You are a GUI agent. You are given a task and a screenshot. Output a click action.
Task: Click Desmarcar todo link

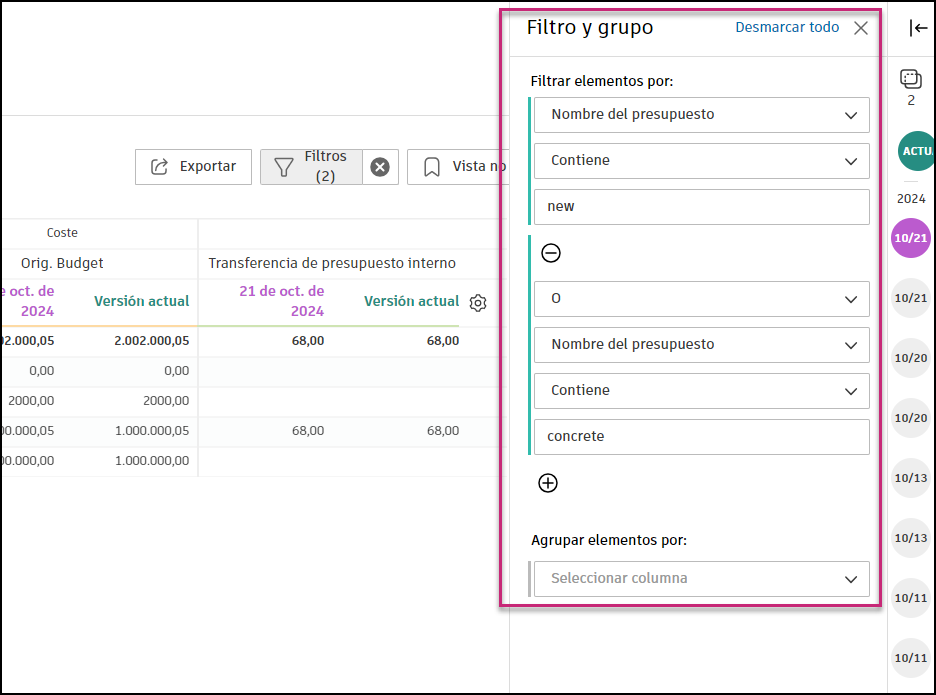pyautogui.click(x=787, y=27)
